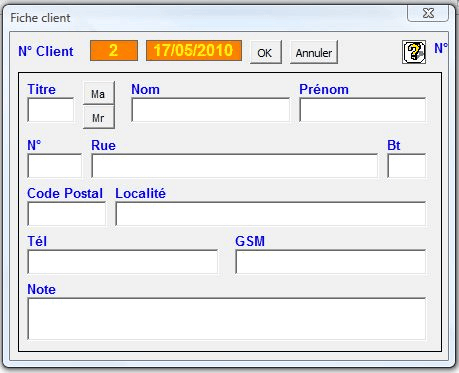The height and width of the screenshot is (373, 459).
Task: Click the orange client number field
Action: 114,51
